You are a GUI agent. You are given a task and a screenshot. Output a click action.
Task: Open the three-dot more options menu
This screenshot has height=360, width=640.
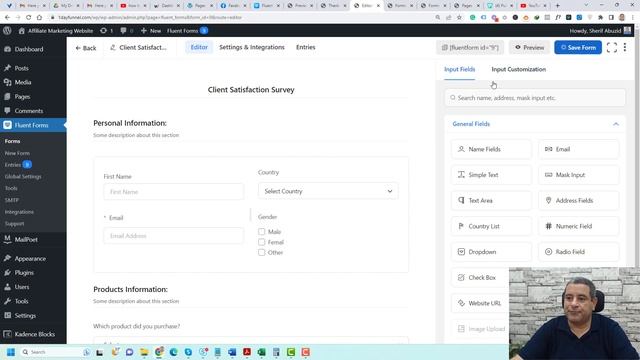pyautogui.click(x=625, y=47)
